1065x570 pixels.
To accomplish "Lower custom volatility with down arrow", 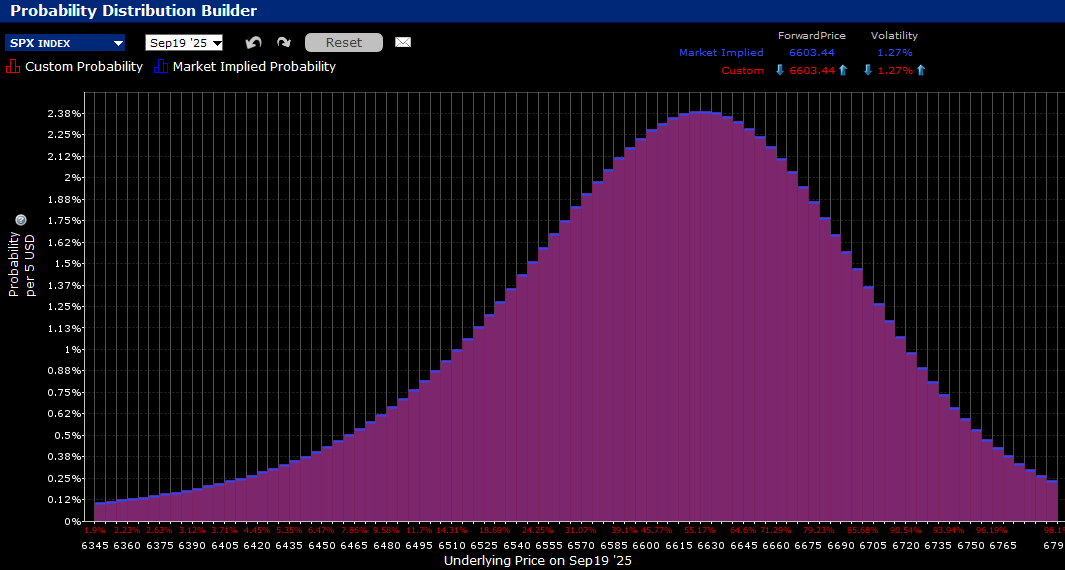I will tap(867, 70).
